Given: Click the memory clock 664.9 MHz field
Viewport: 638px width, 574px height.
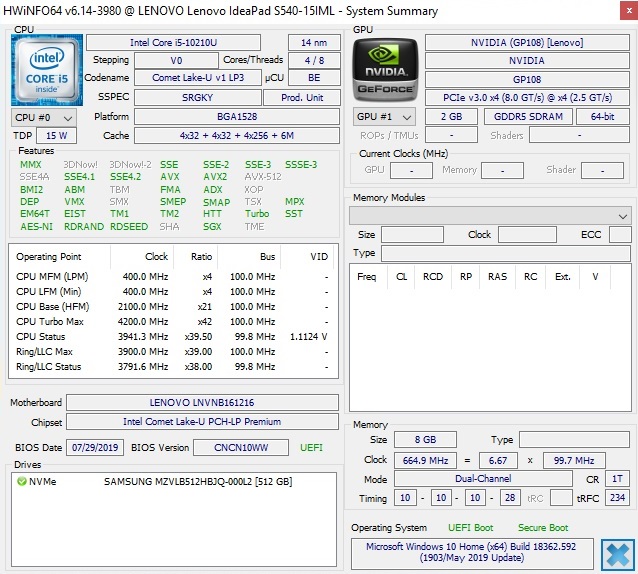Looking at the screenshot, I should pyautogui.click(x=425, y=461).
